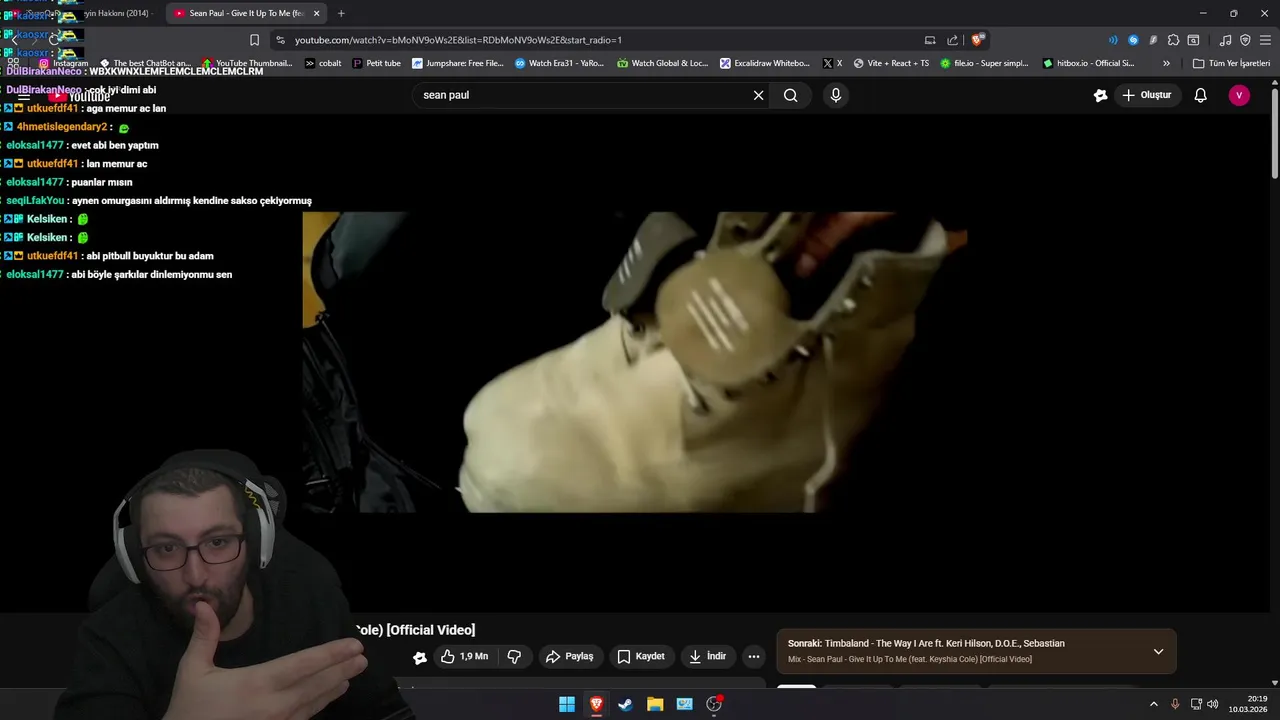Open the X bookmark
This screenshot has width=1280, height=720.
[x=832, y=63]
